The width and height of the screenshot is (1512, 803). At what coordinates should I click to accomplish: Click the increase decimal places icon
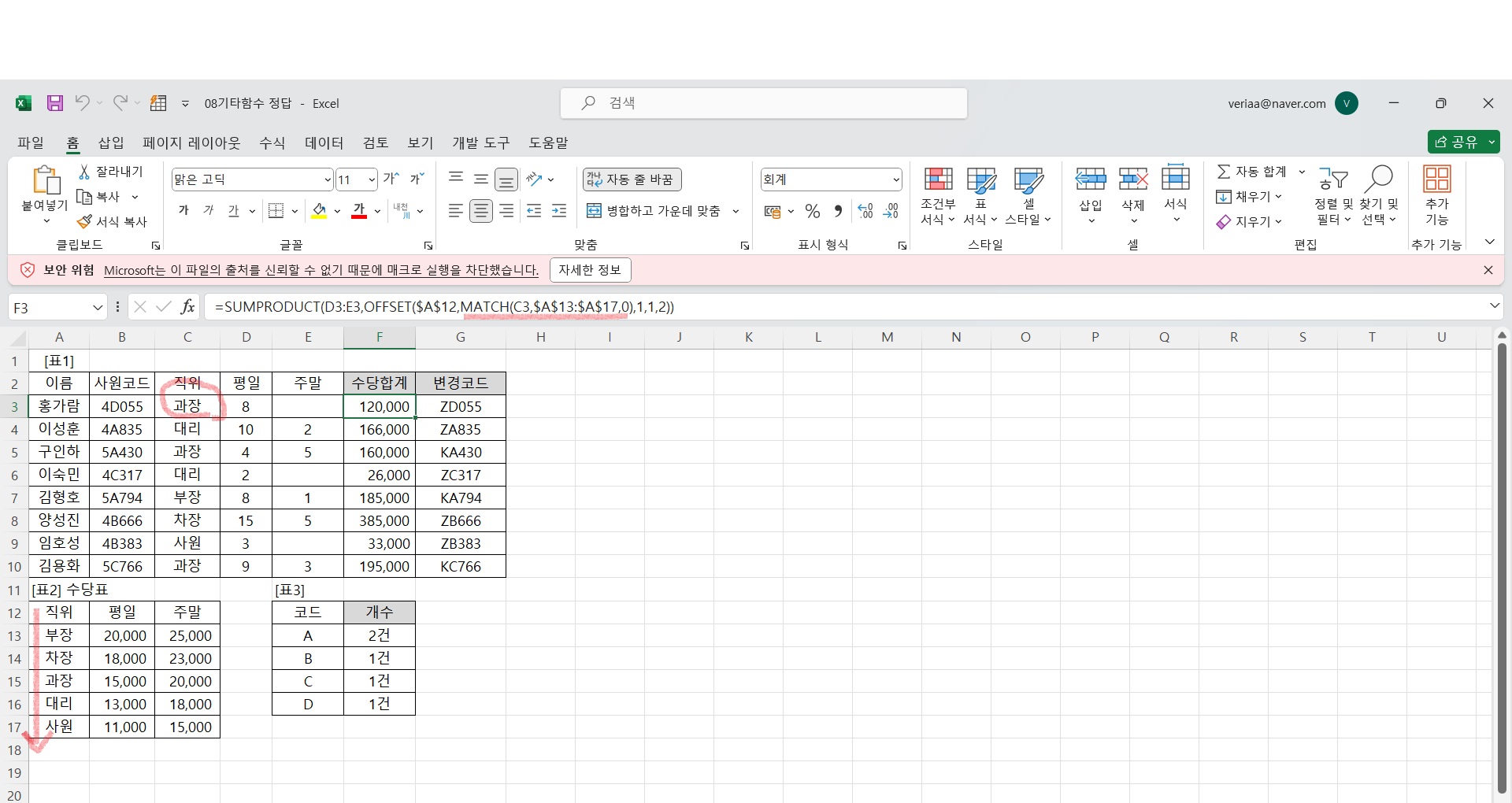tap(865, 211)
